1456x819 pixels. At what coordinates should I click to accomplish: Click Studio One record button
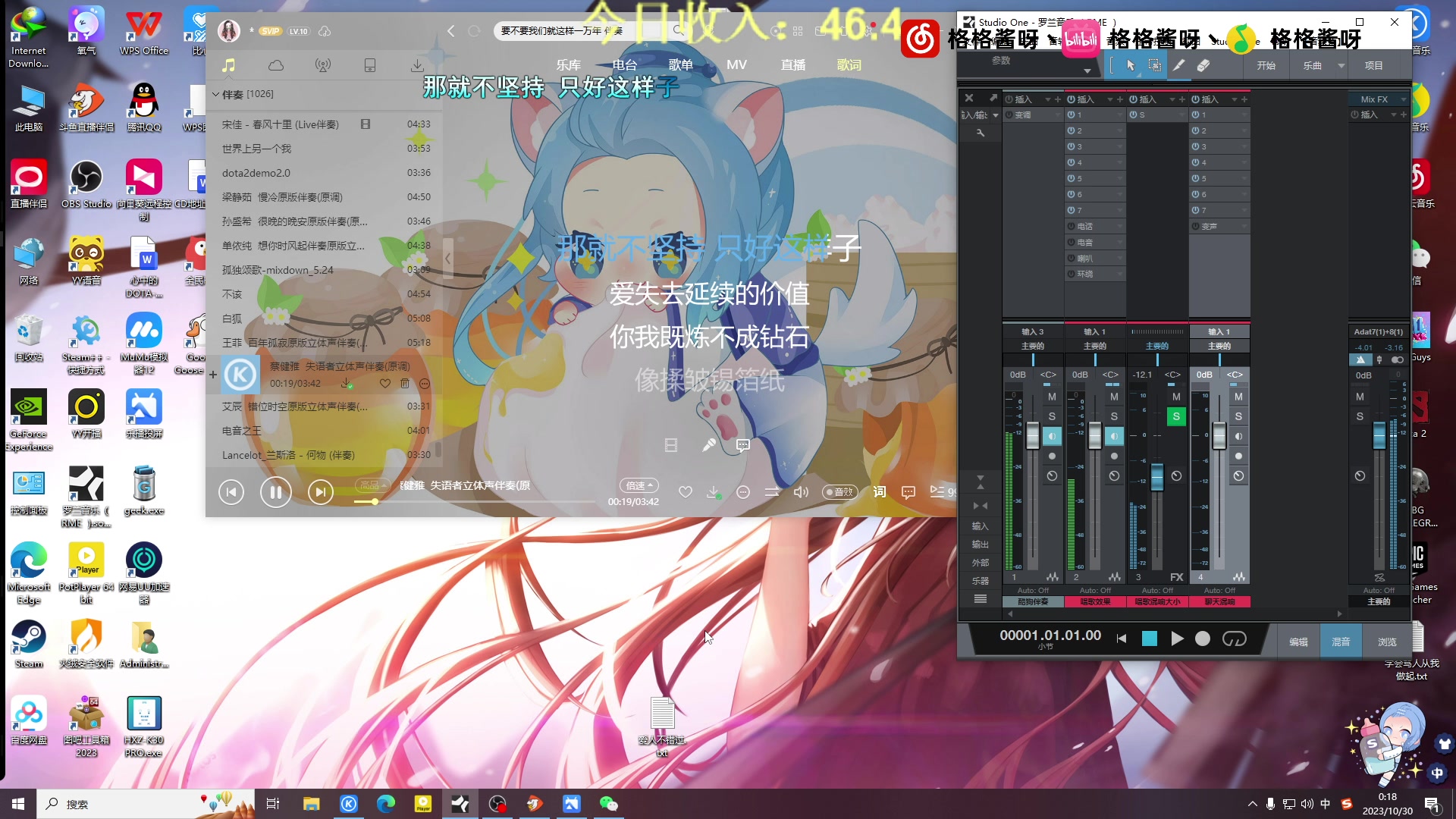point(1203,639)
